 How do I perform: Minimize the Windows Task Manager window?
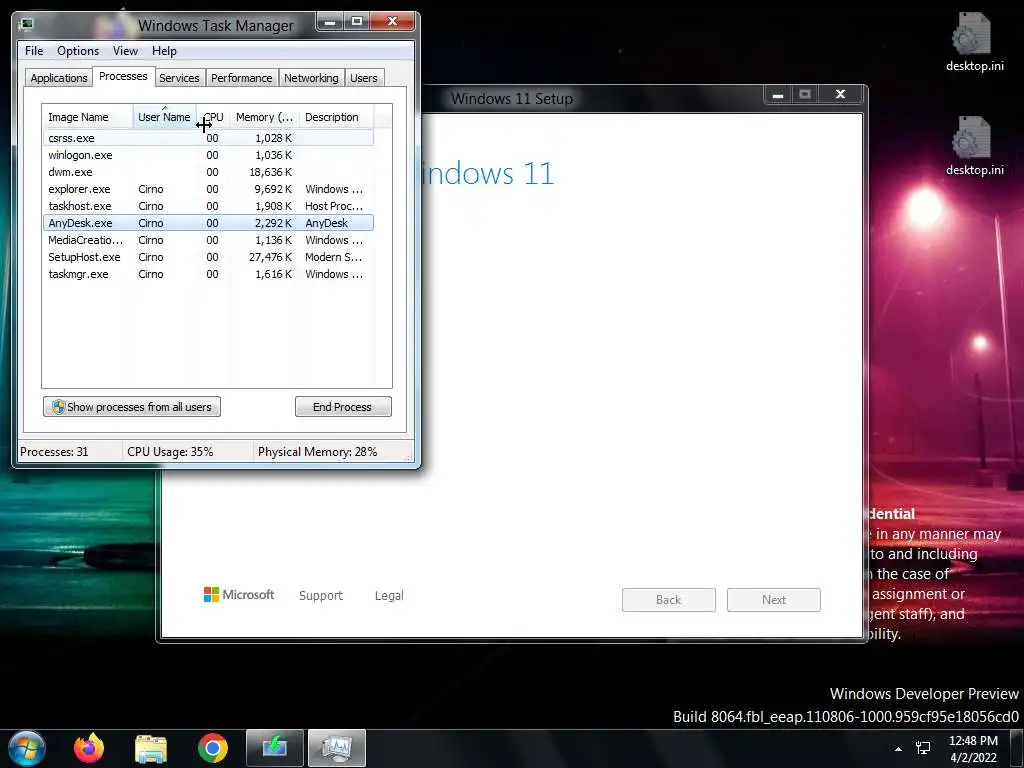pos(330,22)
